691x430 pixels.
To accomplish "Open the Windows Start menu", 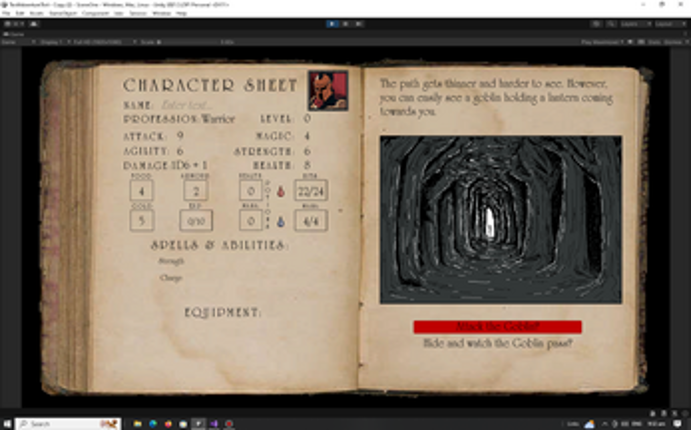I will (x=7, y=424).
